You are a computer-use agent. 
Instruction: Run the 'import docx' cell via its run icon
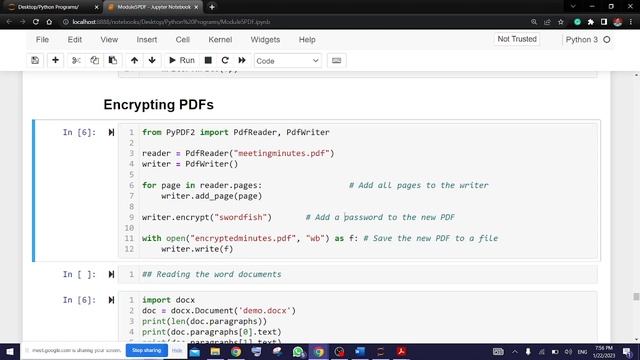pos(111,300)
